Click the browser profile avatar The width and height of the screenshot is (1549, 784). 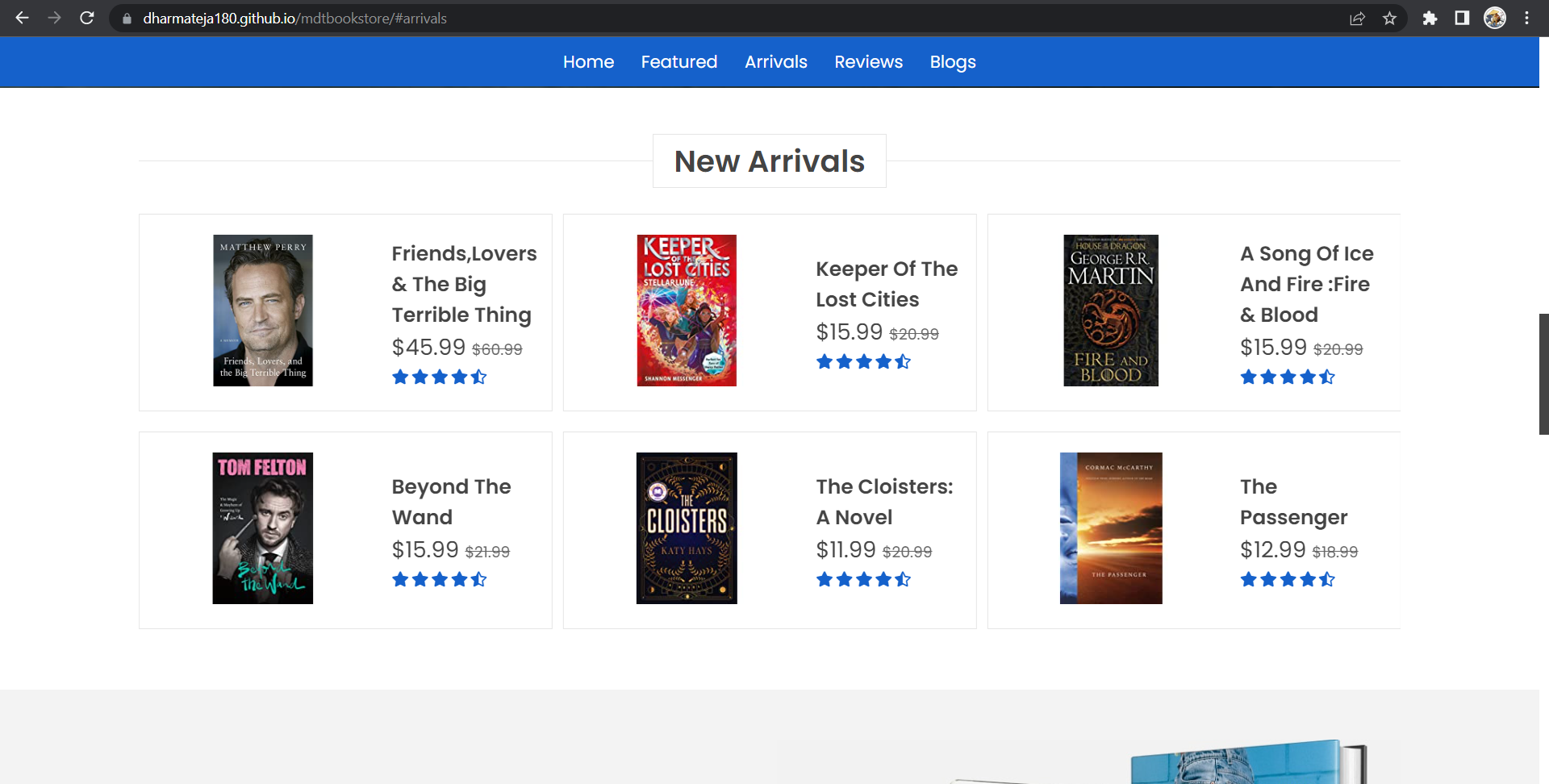point(1495,18)
